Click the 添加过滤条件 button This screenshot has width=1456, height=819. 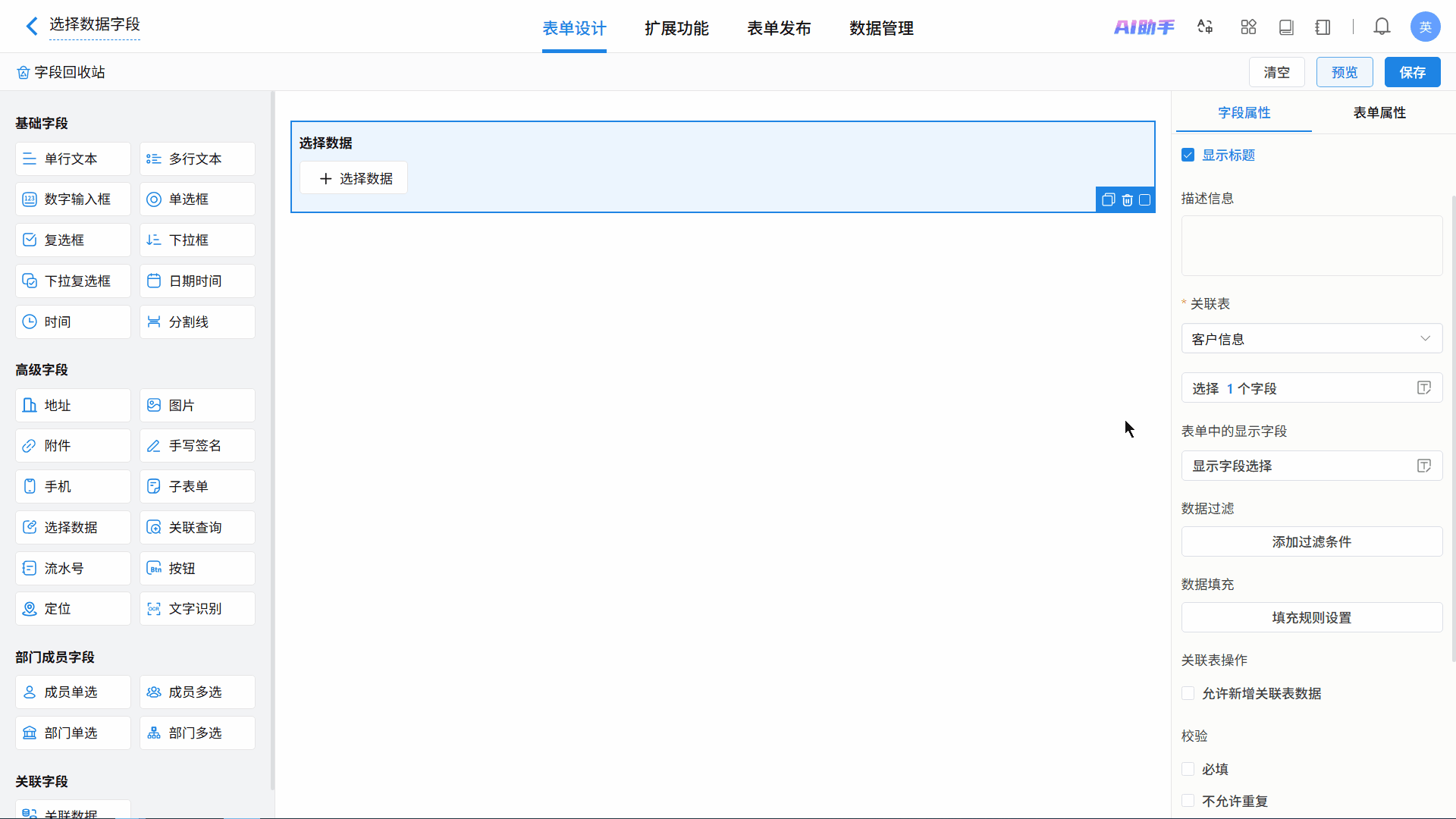[1311, 541]
